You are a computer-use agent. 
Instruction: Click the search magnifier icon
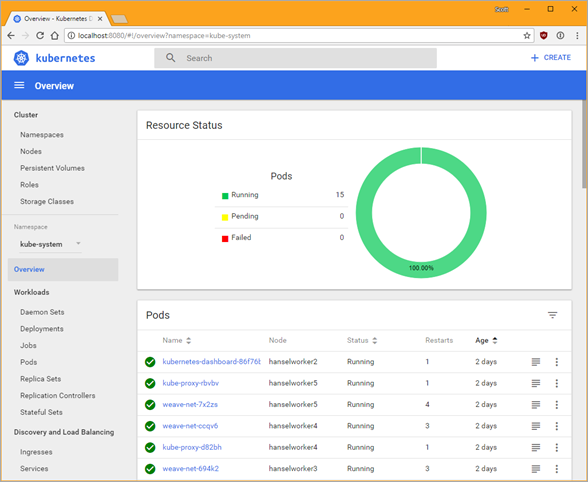tap(171, 58)
